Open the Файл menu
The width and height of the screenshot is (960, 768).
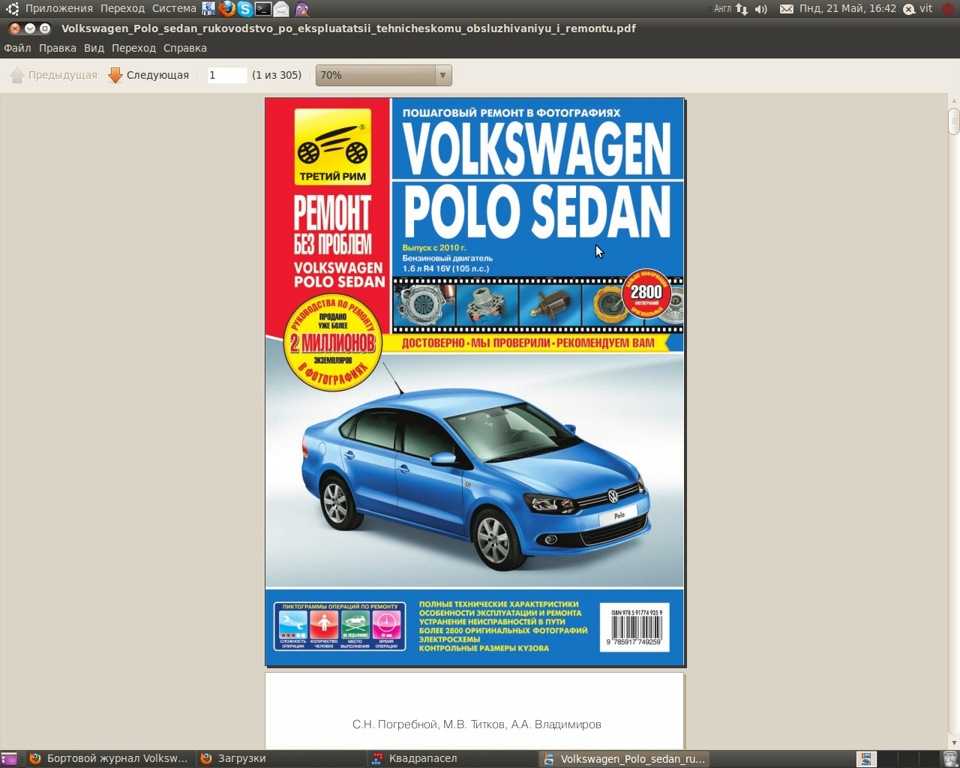pos(17,48)
